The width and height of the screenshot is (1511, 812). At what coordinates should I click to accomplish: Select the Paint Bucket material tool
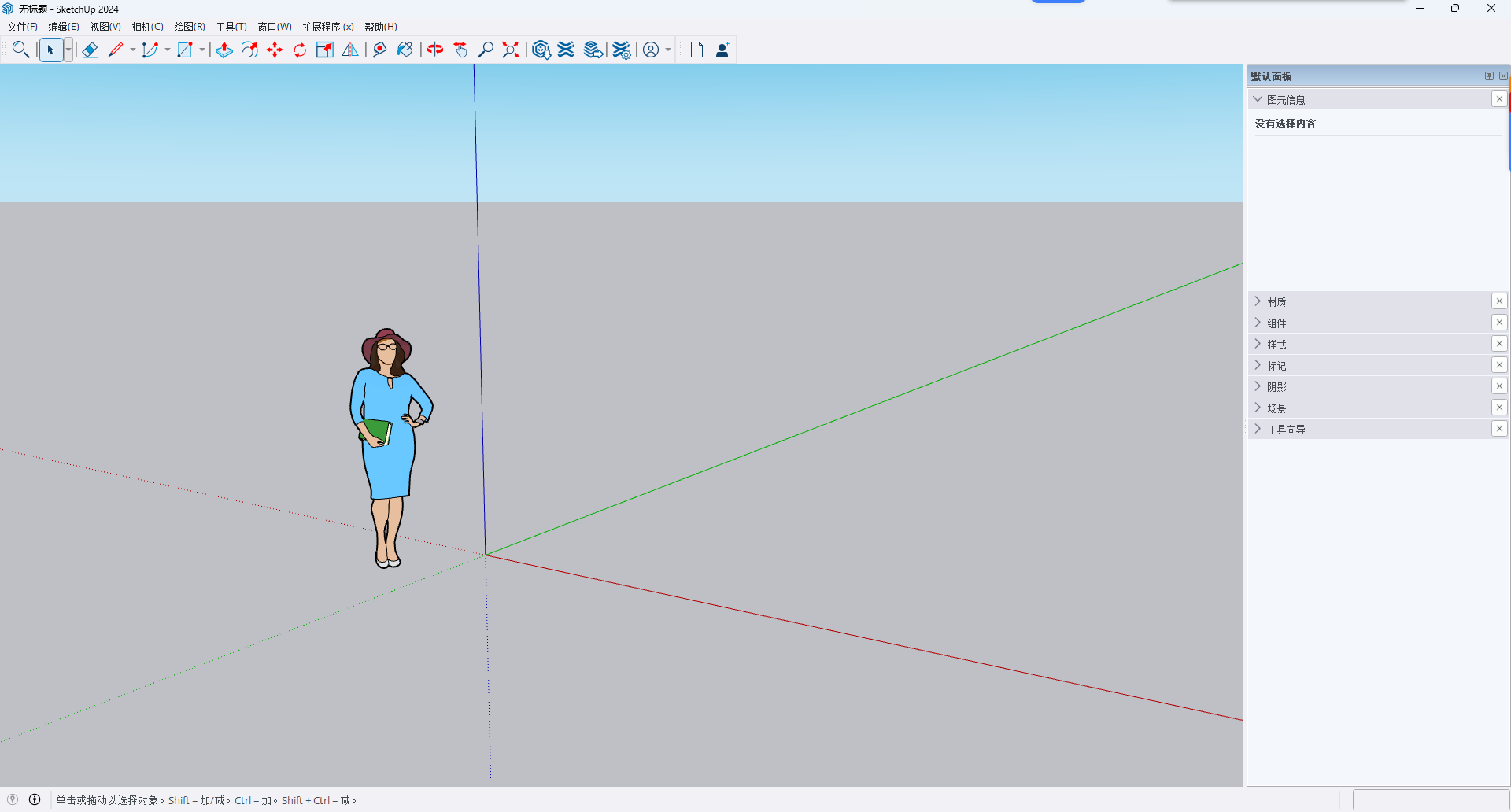point(405,50)
